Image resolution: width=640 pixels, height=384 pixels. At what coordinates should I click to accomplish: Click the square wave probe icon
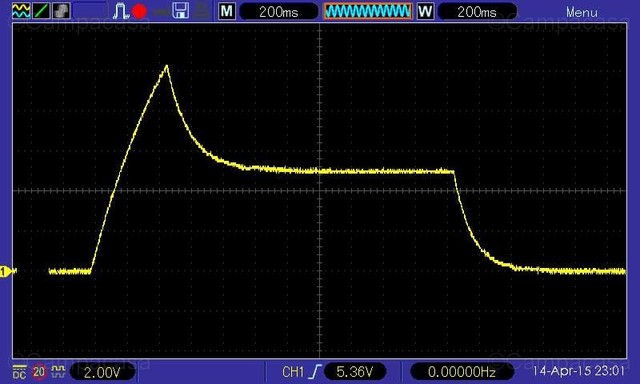tap(59, 371)
